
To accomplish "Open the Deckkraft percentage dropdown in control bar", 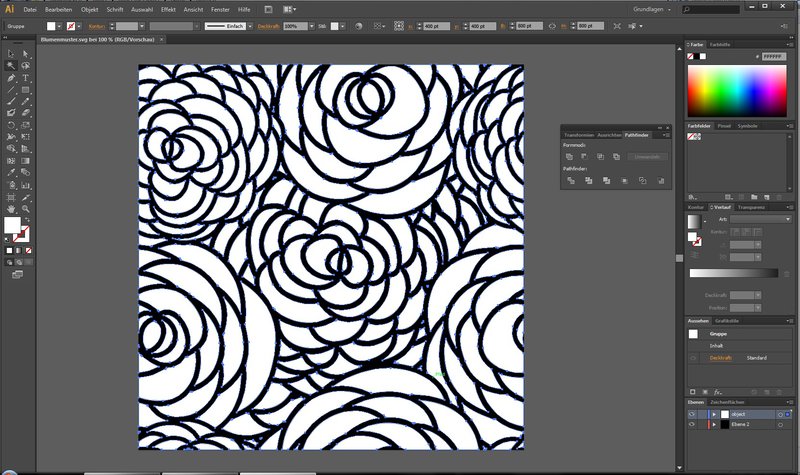I will [312, 26].
